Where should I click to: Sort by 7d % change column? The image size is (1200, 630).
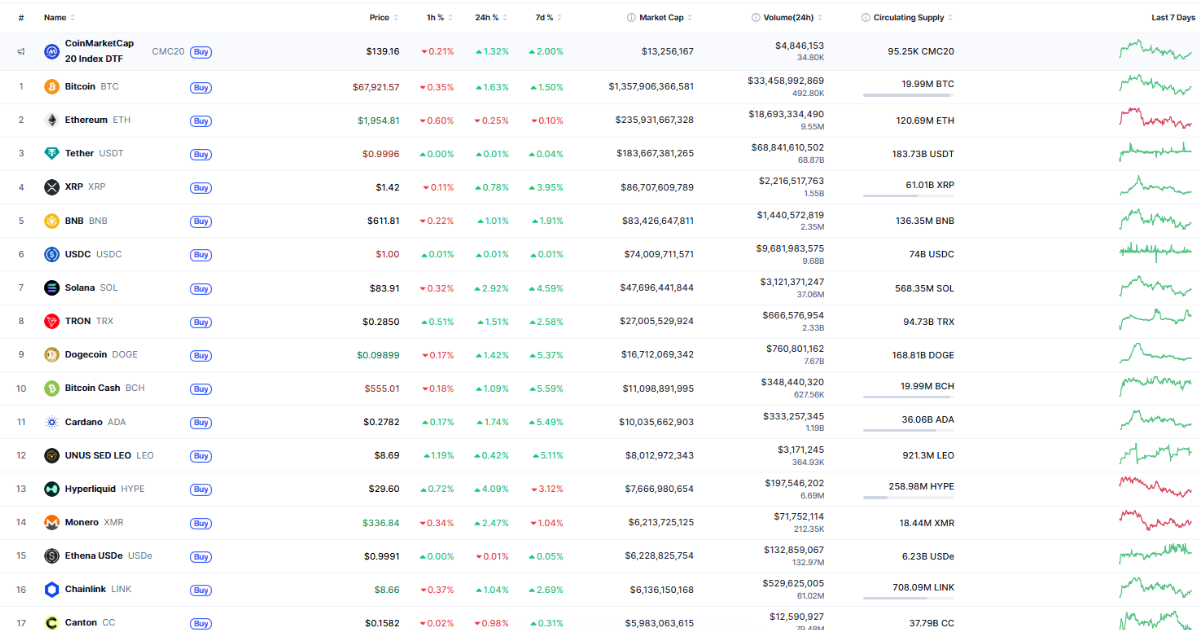(544, 17)
